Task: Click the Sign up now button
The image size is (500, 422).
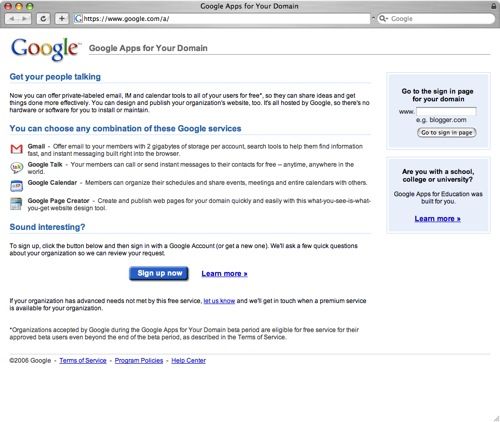Action: tap(159, 273)
